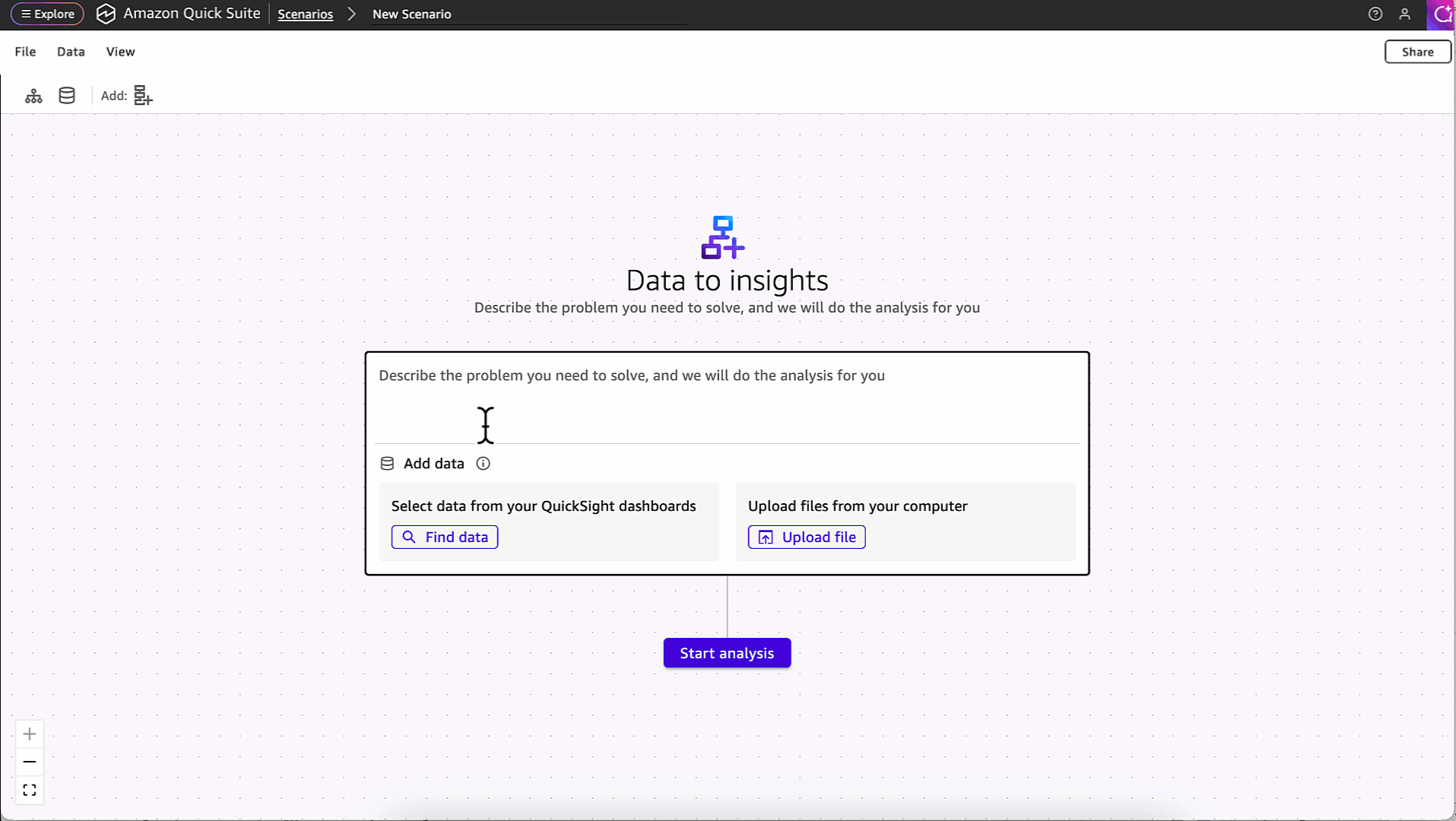Click the database icon in the toolbar
1456x821 pixels.
click(66, 95)
